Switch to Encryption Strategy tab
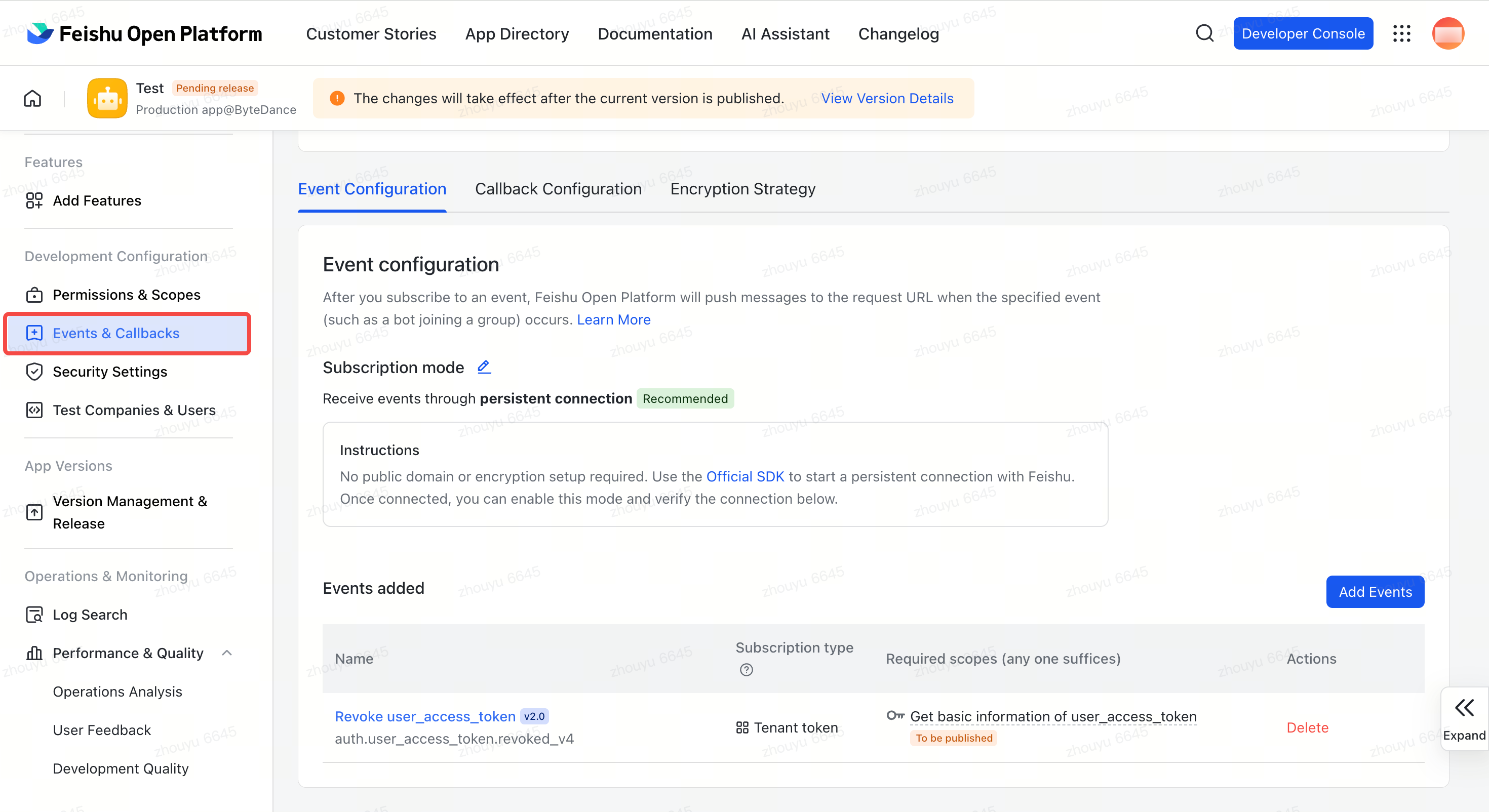The width and height of the screenshot is (1489, 812). coord(743,189)
